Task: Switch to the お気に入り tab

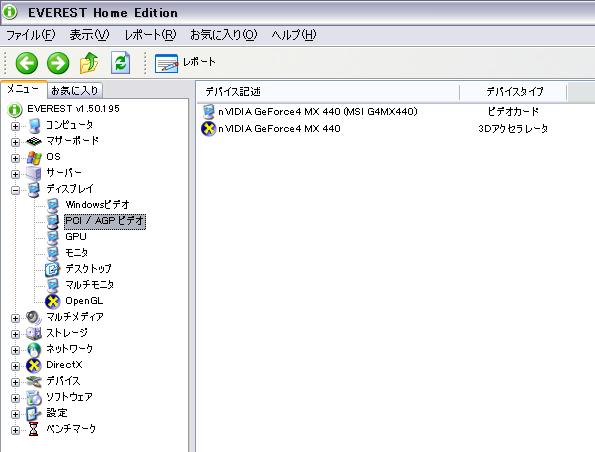Action: coord(74,90)
